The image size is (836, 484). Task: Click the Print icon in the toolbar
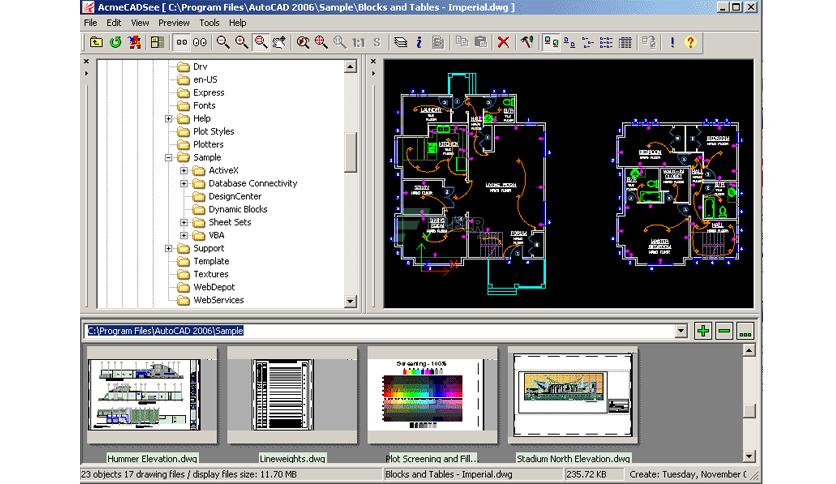[x=438, y=42]
